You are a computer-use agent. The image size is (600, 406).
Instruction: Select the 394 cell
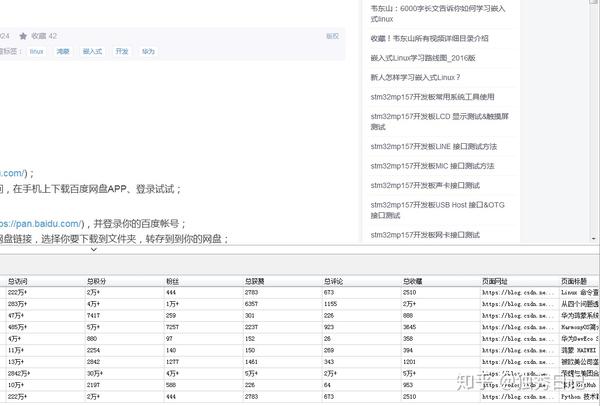(440, 350)
